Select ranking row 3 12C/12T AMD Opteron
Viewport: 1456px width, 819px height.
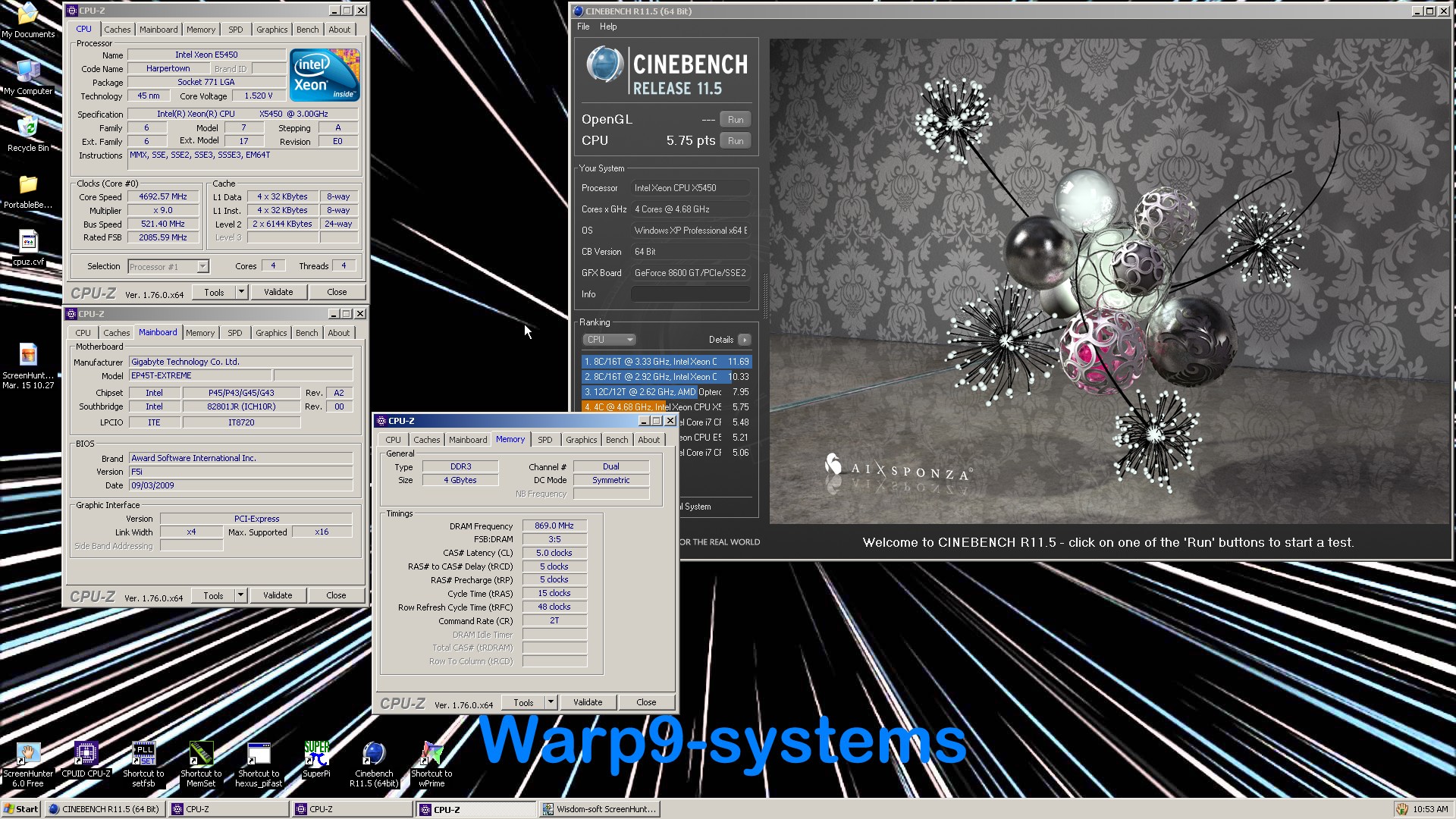[x=667, y=392]
